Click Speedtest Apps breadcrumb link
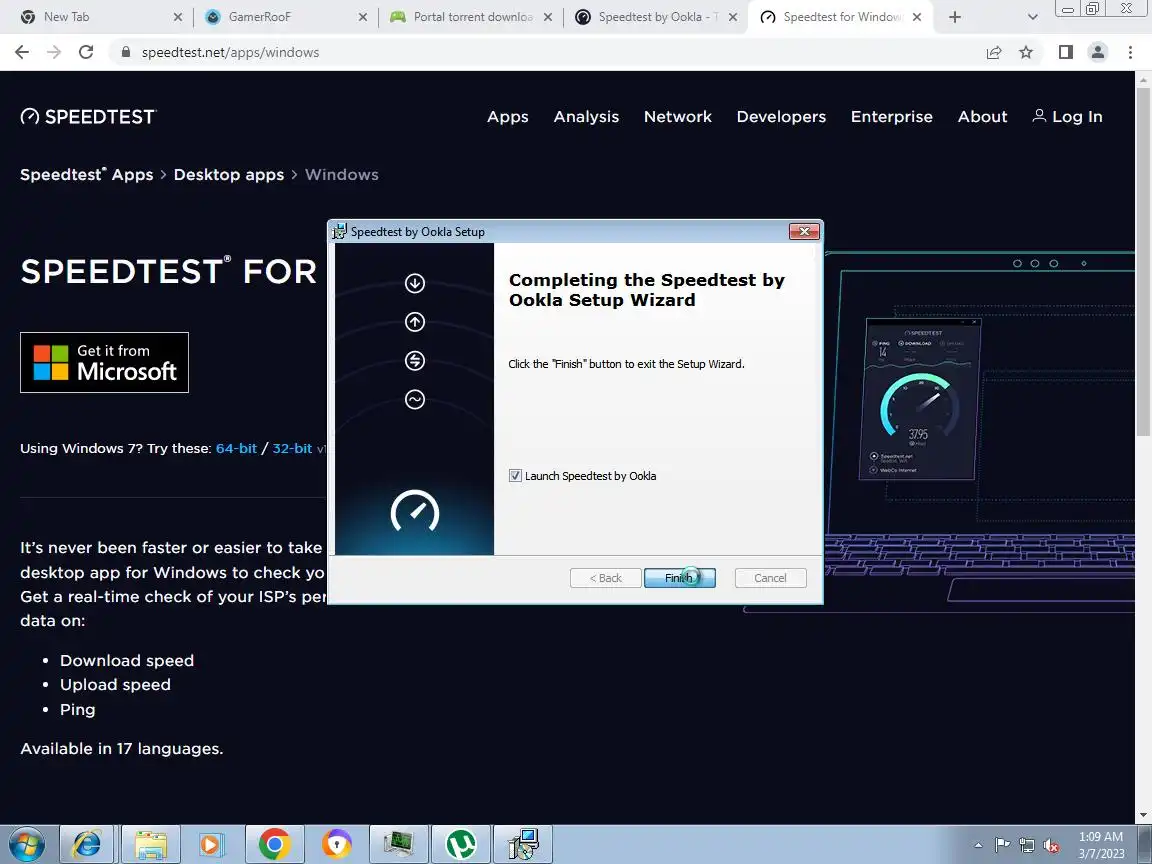The image size is (1152, 864). (87, 175)
